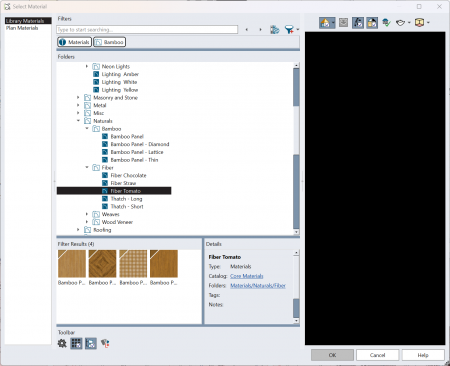Select the Thatch - Short material
Image resolution: width=450 pixels, height=366 pixels.
127,206
